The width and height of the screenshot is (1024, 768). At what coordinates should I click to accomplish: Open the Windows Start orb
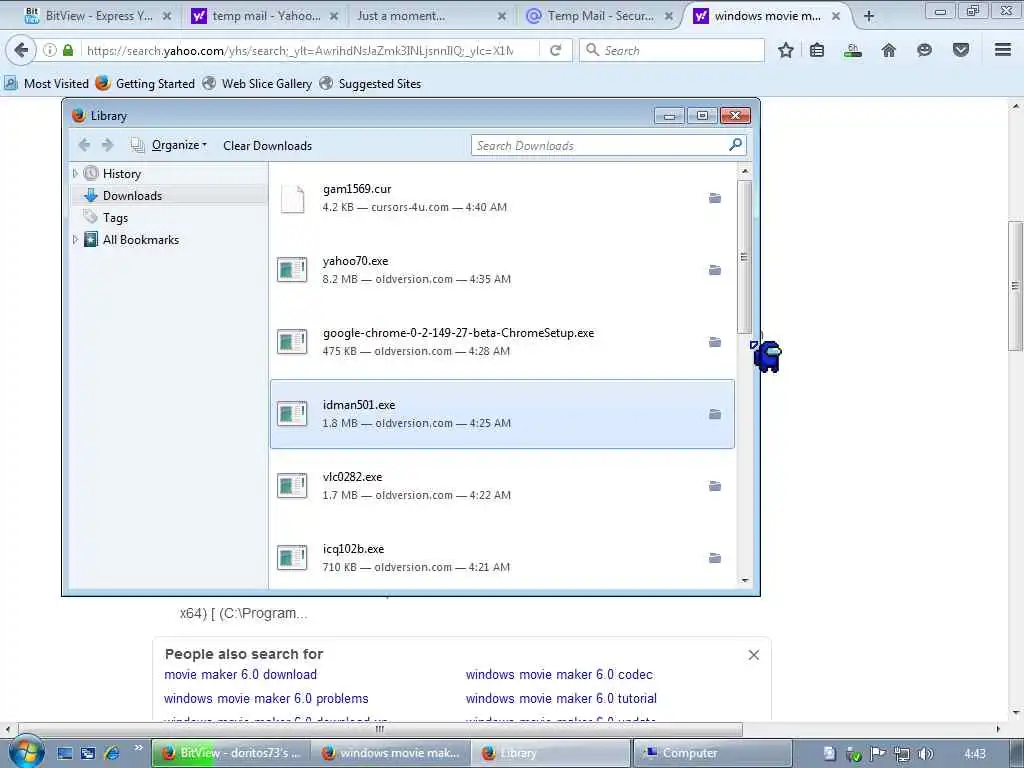[x=26, y=752]
